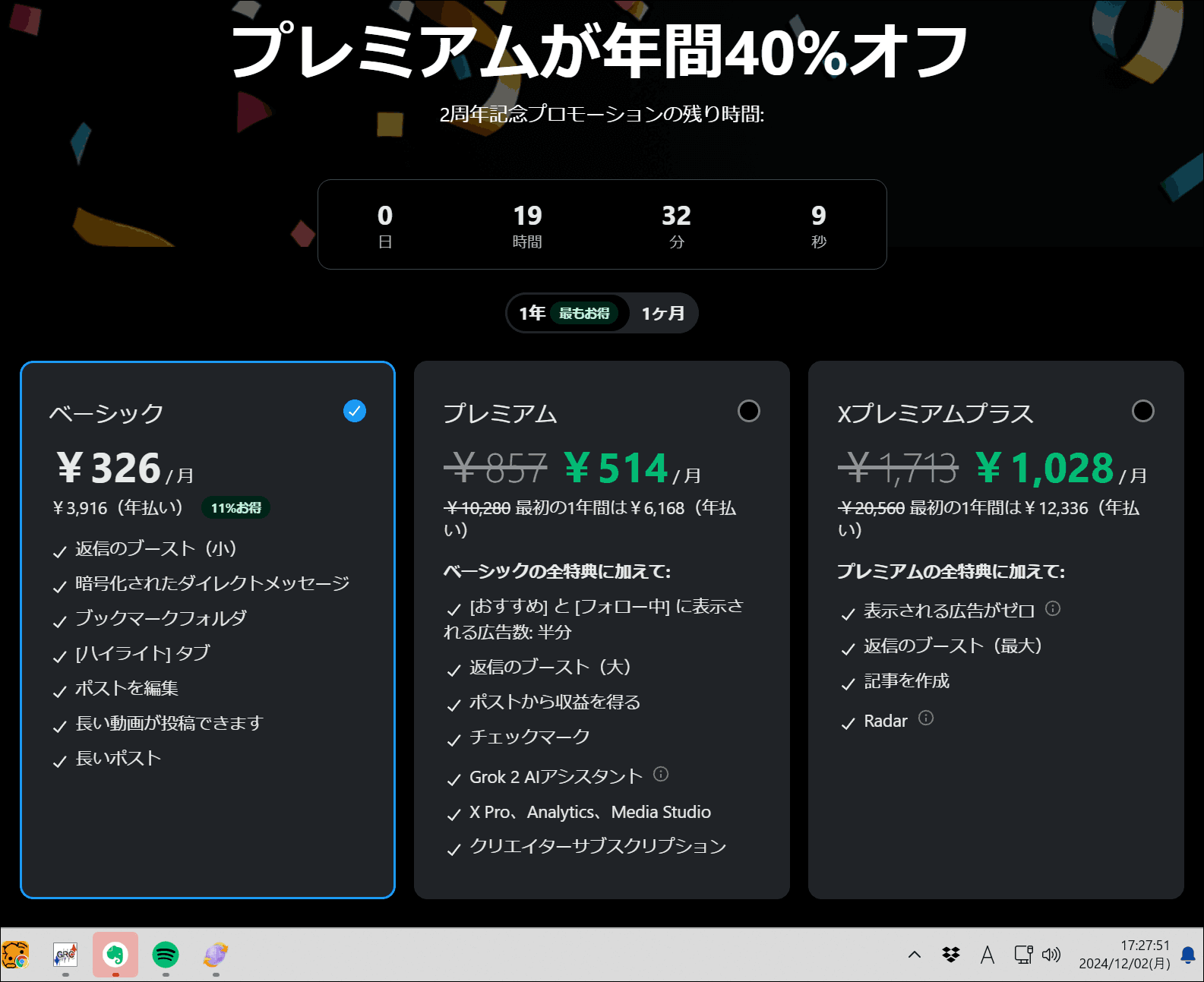Click the ベーシック plan title
Image resolution: width=1204 pixels, height=982 pixels.
[x=107, y=414]
